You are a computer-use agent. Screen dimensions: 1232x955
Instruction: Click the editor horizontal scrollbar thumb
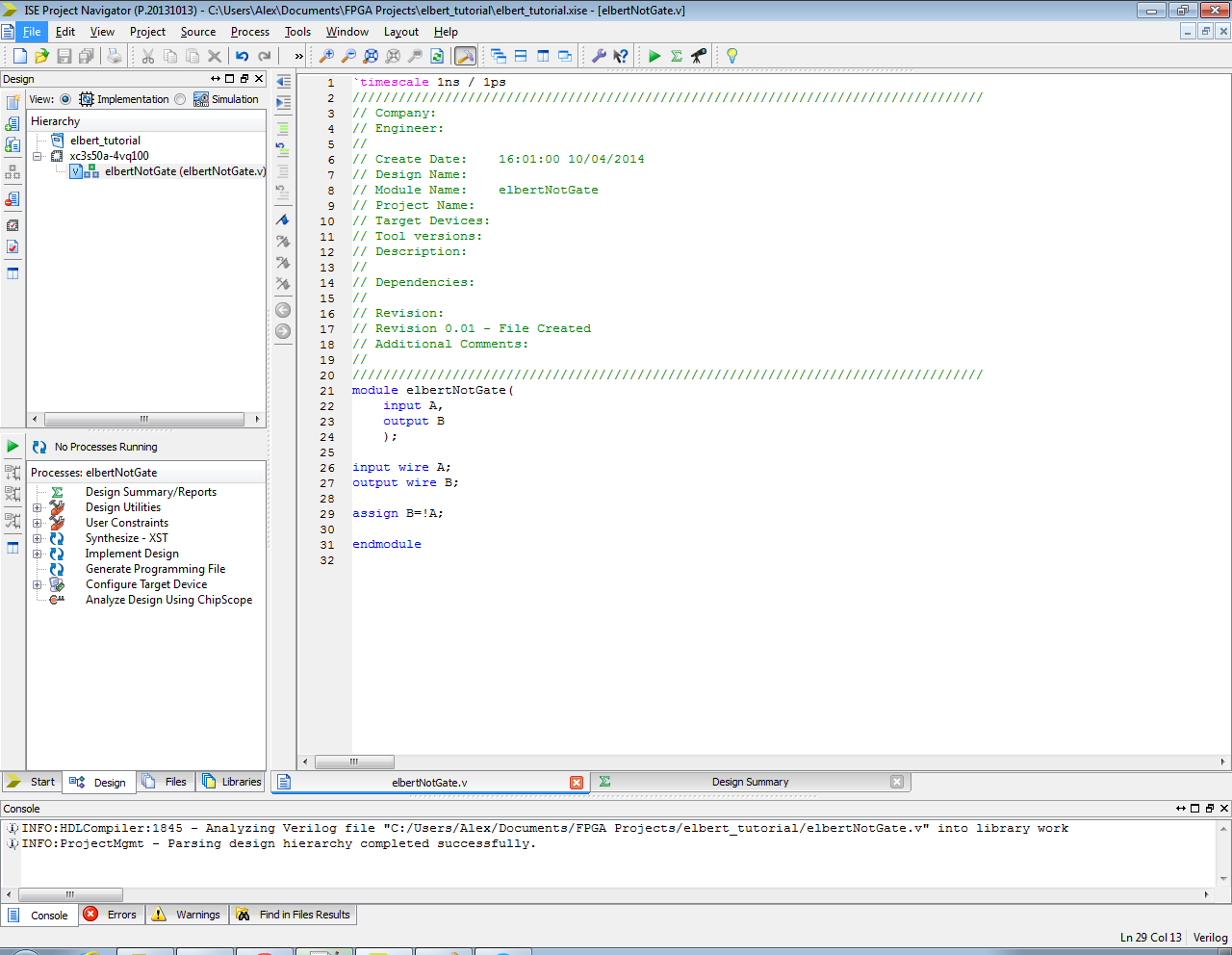[x=354, y=761]
